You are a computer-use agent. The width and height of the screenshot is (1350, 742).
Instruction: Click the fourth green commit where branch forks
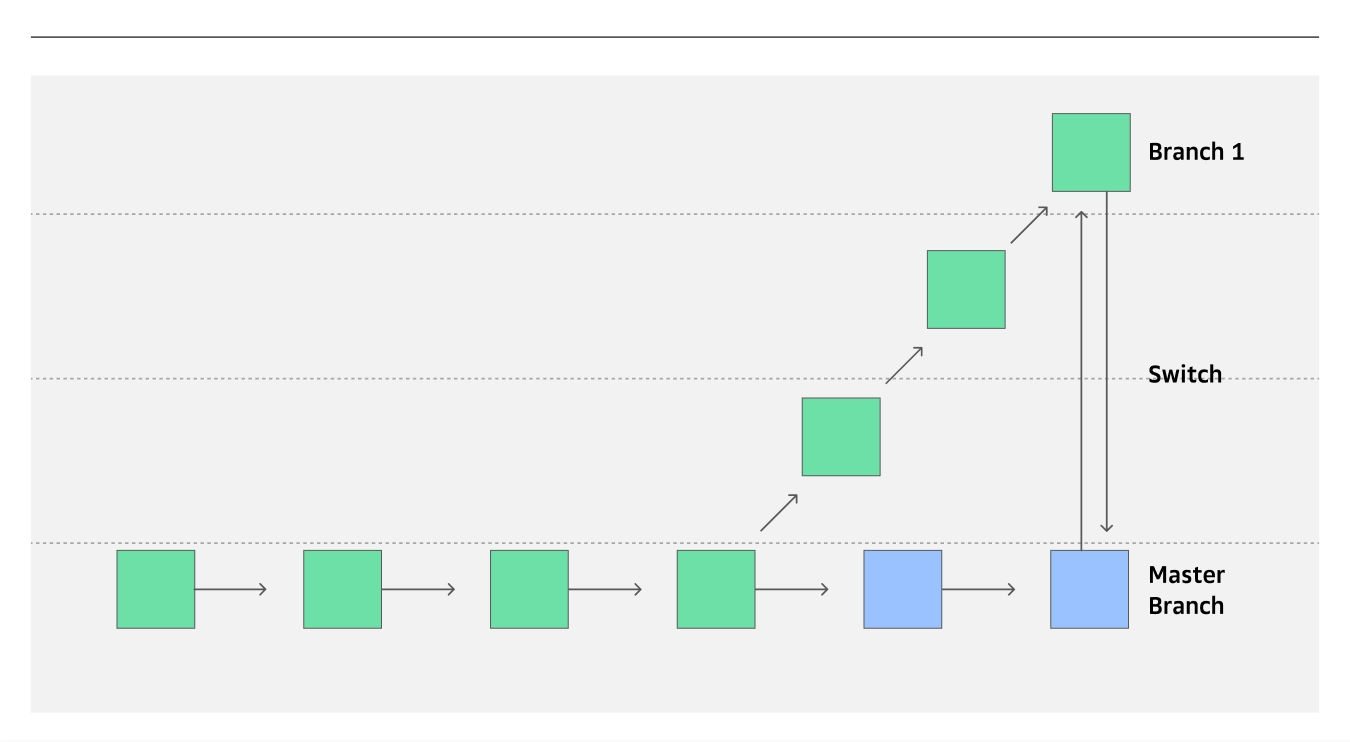[x=716, y=589]
